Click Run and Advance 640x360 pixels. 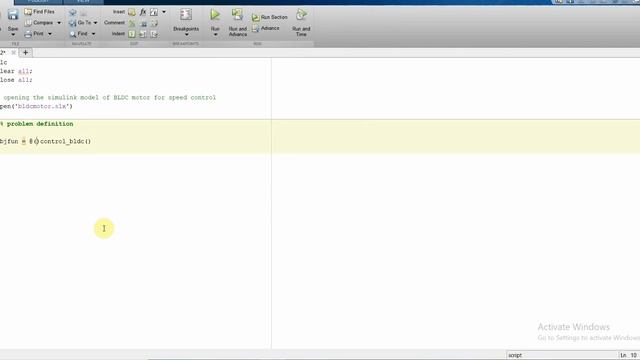click(238, 22)
